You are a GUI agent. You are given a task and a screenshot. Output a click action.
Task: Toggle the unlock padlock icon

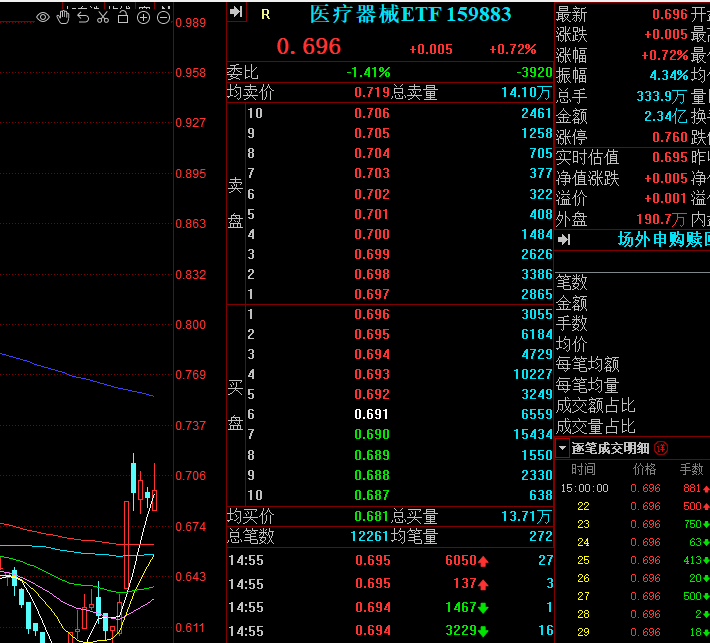[123, 17]
